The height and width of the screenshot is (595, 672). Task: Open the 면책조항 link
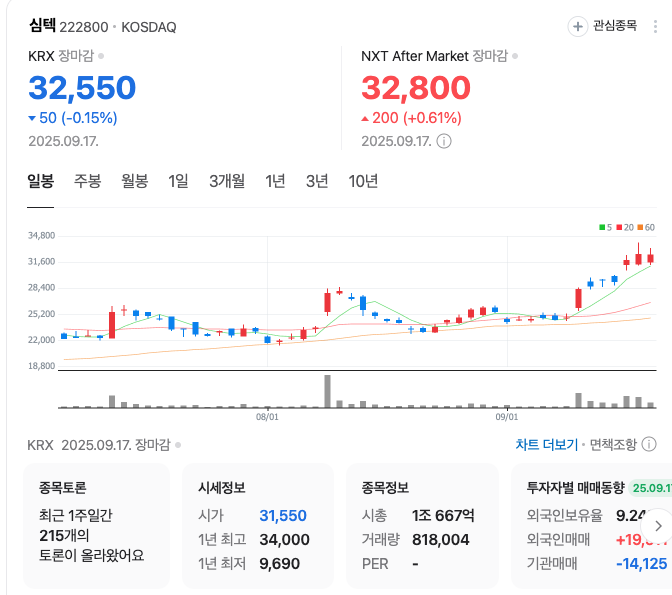[613, 445]
